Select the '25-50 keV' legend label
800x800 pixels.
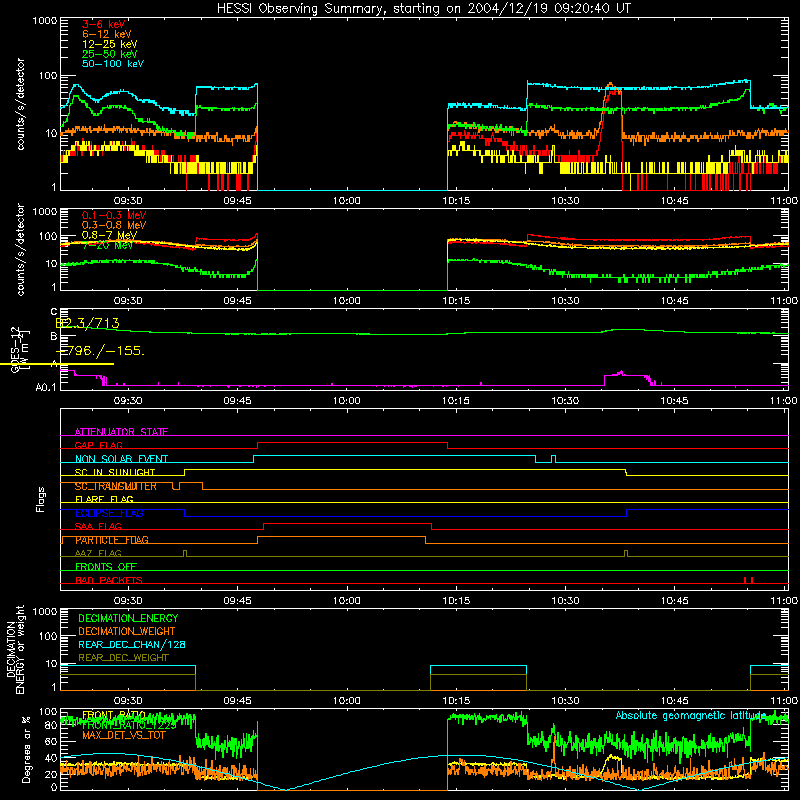(110, 54)
